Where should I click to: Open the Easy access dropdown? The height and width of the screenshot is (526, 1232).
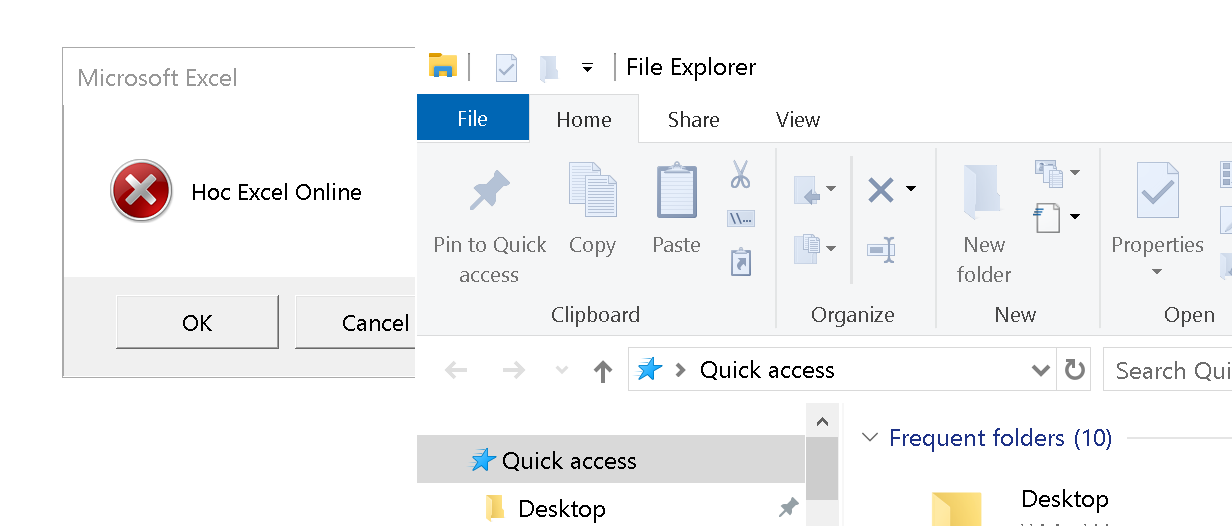pyautogui.click(x=1057, y=173)
